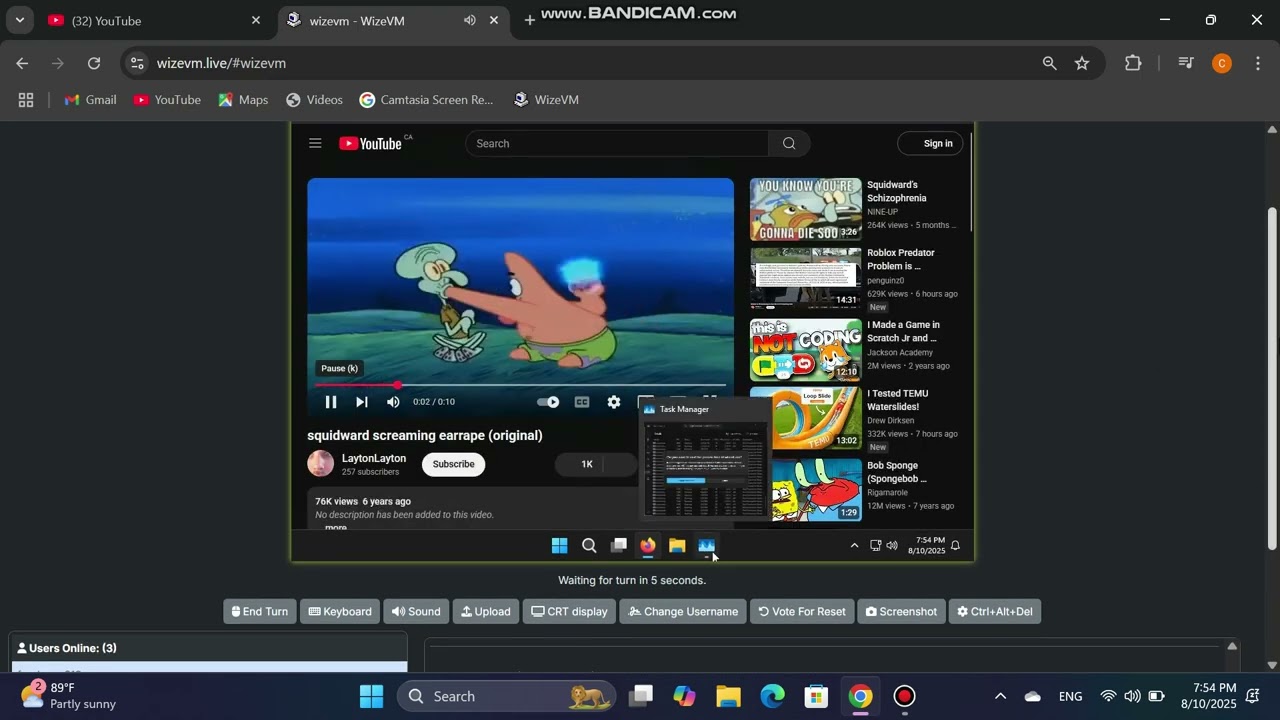The image size is (1280, 720).
Task: Click Task Manager icon in the VM taskbar
Action: 706,545
